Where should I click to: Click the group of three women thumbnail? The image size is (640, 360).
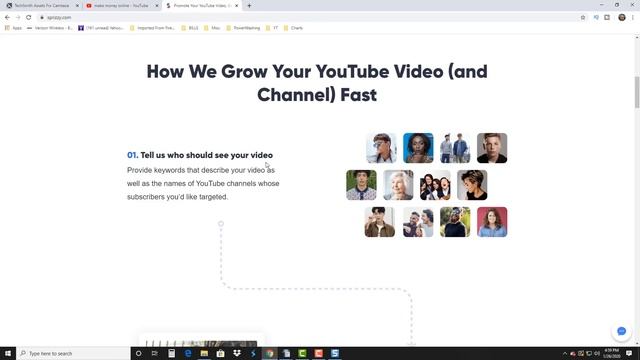pyautogui.click(x=435, y=185)
